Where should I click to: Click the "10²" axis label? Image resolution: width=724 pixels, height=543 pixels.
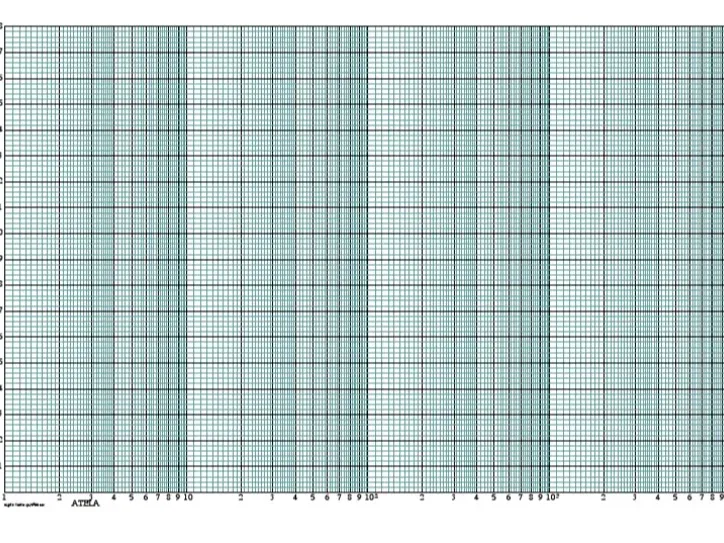click(x=371, y=497)
